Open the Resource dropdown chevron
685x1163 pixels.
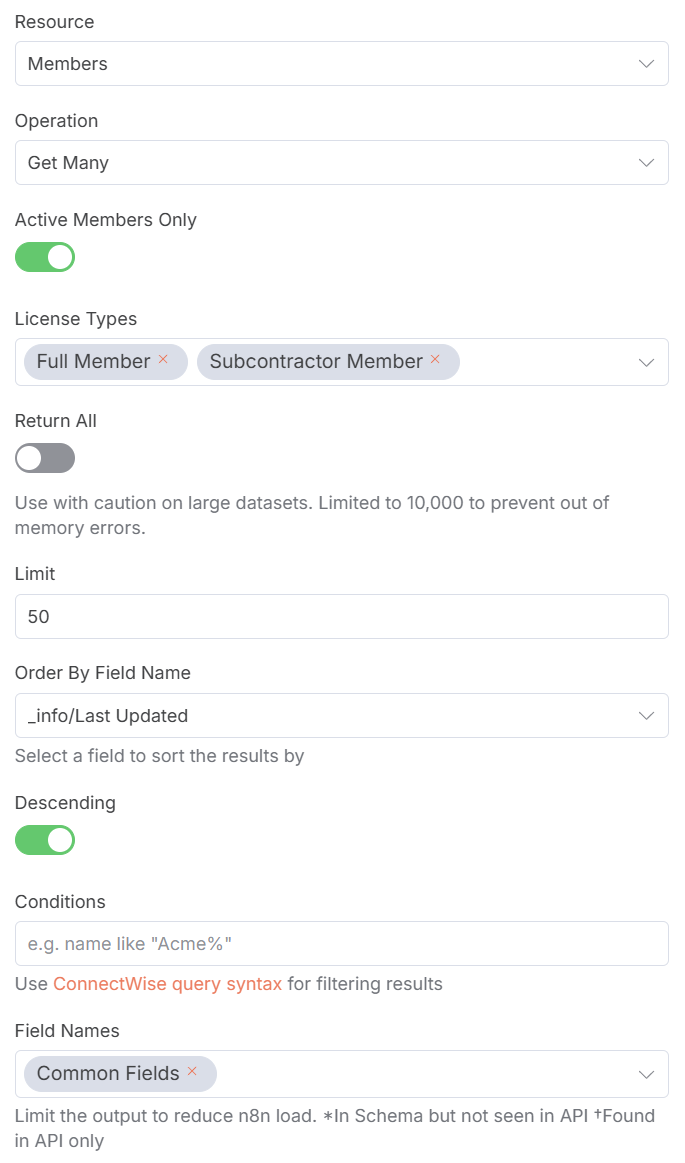(646, 64)
